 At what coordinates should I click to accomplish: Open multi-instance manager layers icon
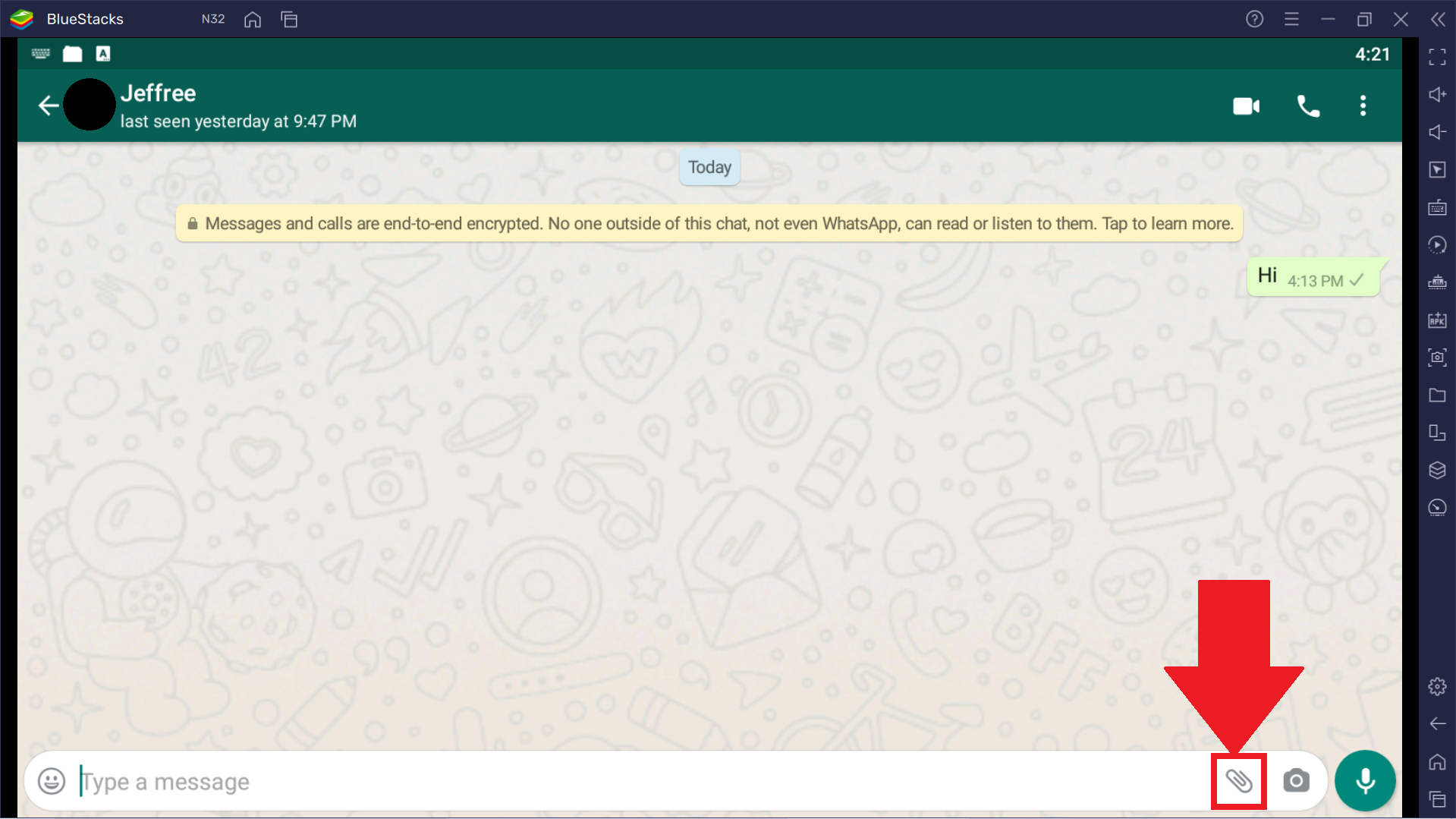pos(1437,470)
